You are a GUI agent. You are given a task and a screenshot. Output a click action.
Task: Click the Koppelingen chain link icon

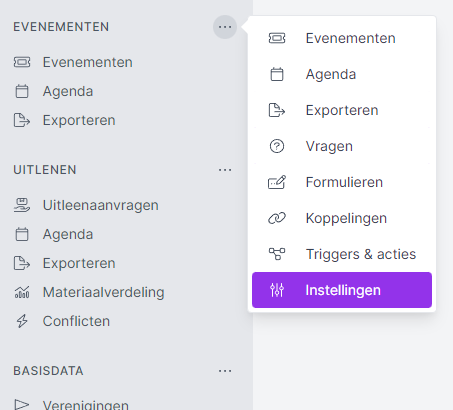click(277, 218)
